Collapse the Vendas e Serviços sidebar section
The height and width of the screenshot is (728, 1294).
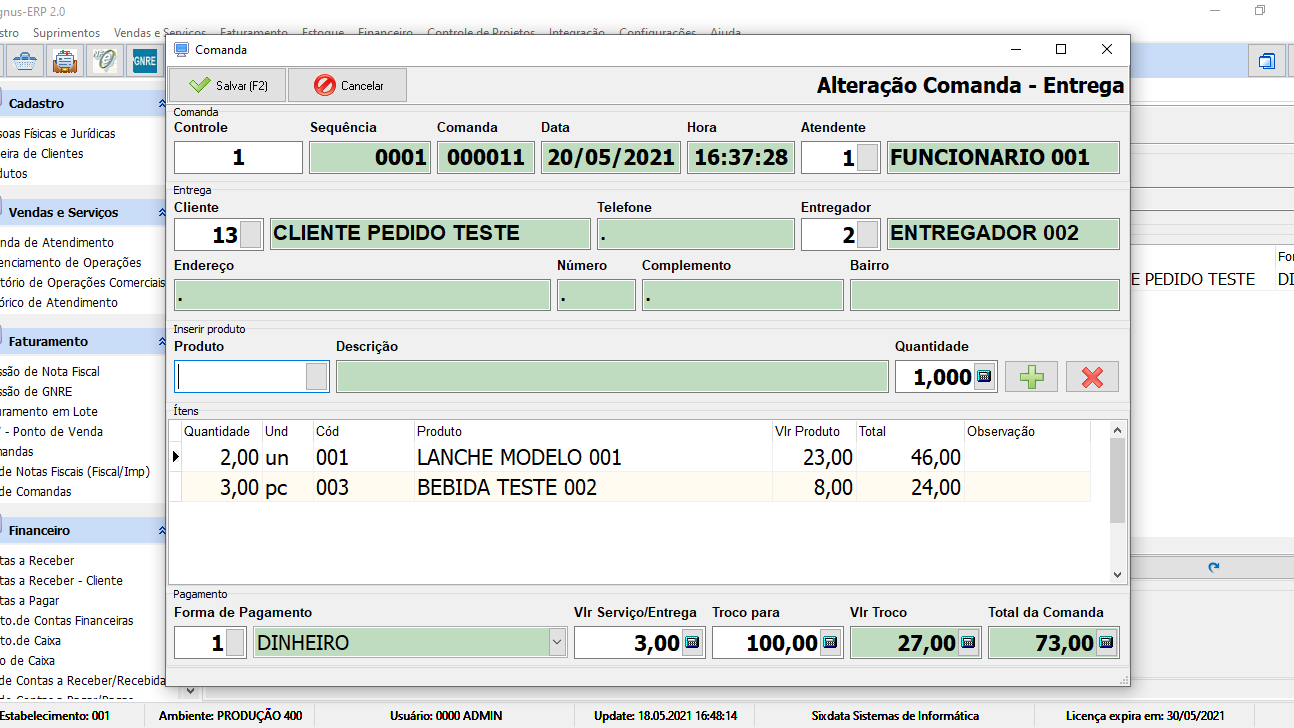coord(162,212)
